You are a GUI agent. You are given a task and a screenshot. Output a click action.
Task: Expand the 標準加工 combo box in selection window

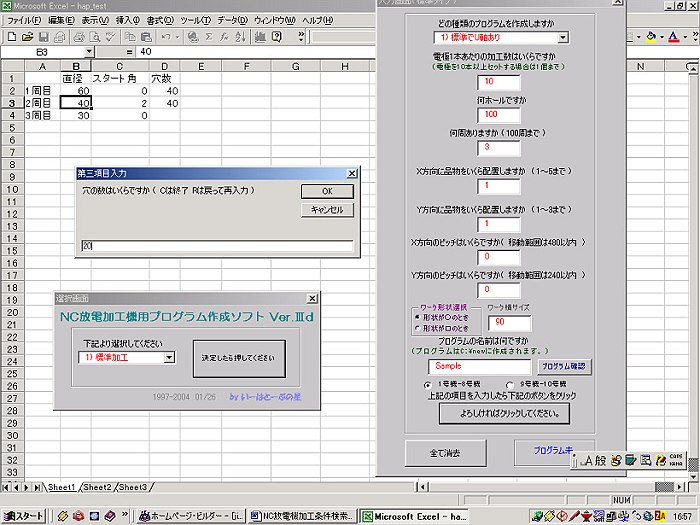pos(169,357)
